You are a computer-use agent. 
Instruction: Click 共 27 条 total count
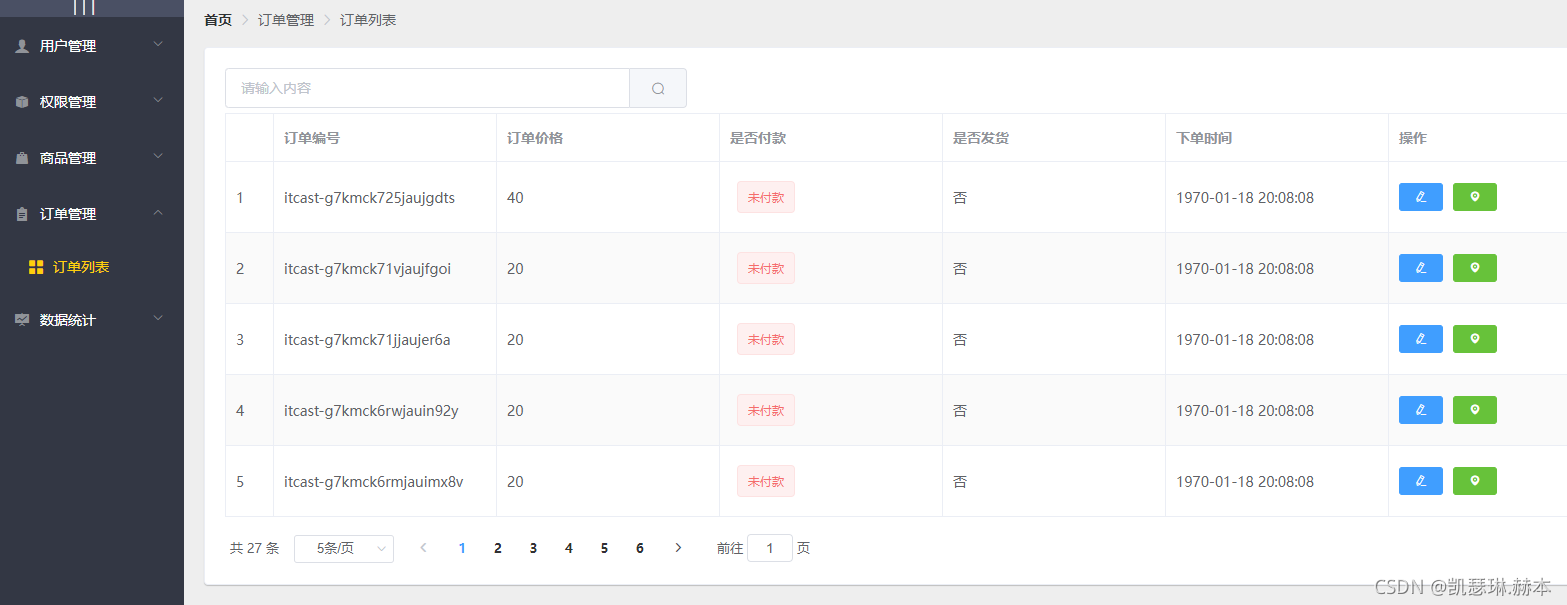tap(254, 548)
